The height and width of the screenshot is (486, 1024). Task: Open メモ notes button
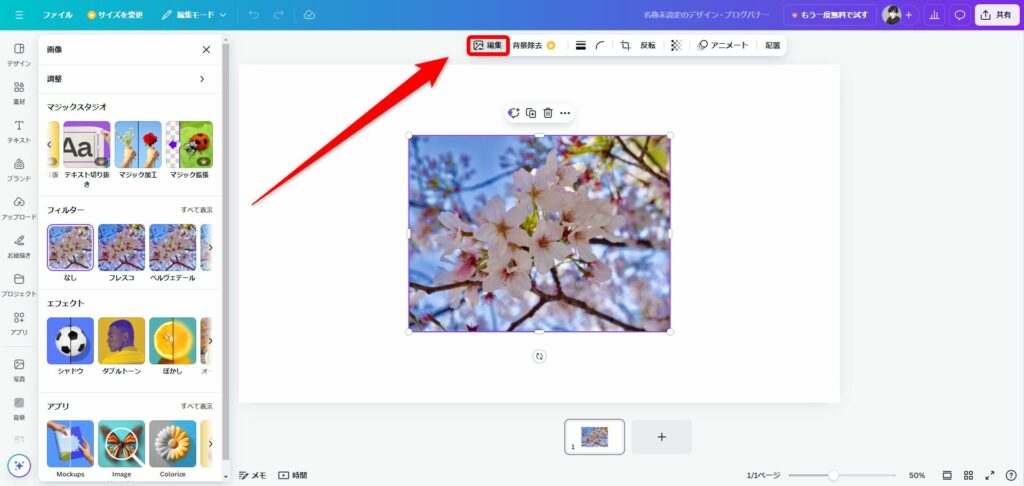252,476
